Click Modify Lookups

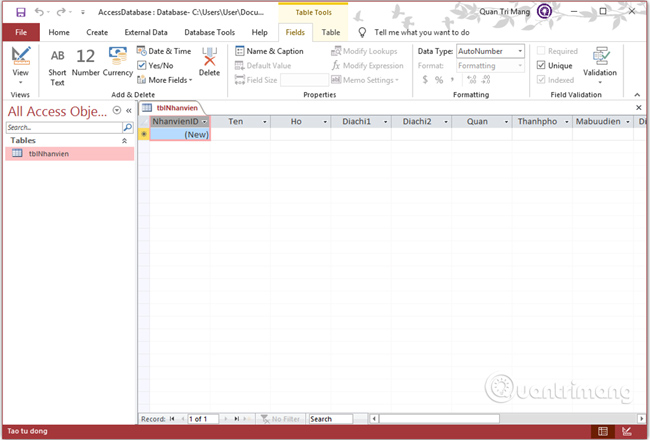tap(364, 51)
